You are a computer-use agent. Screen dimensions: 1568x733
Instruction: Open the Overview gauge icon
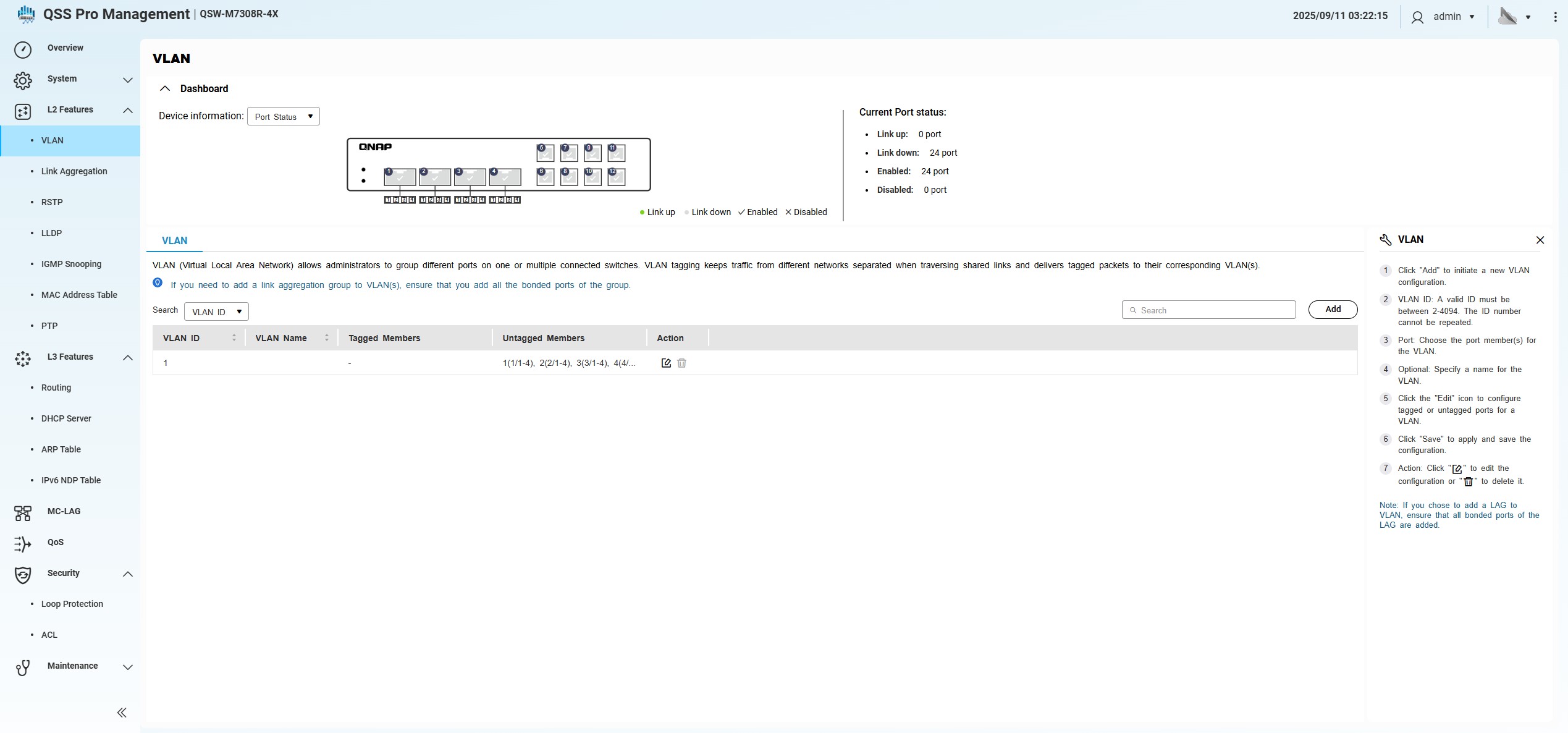coord(23,49)
